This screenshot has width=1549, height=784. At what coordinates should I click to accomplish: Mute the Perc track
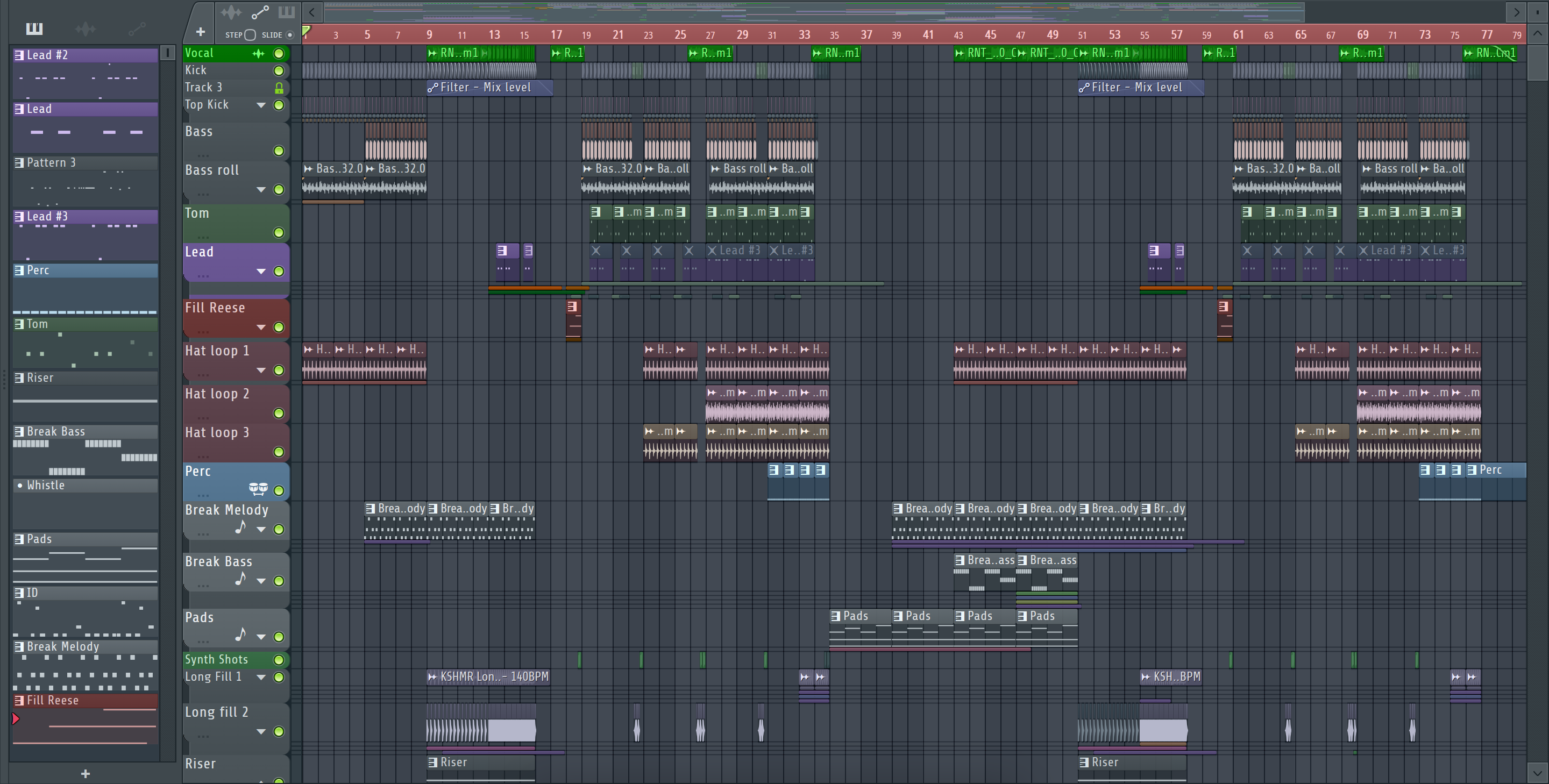point(279,490)
